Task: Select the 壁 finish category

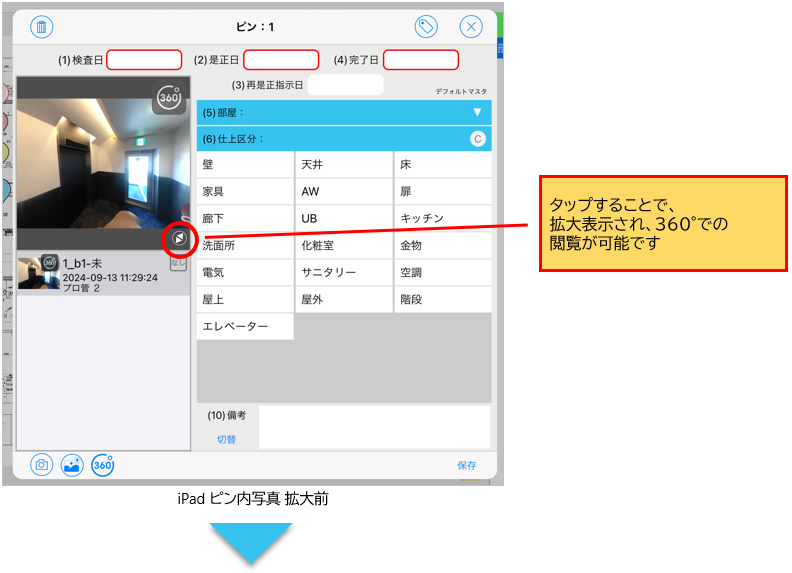Action: [x=245, y=165]
